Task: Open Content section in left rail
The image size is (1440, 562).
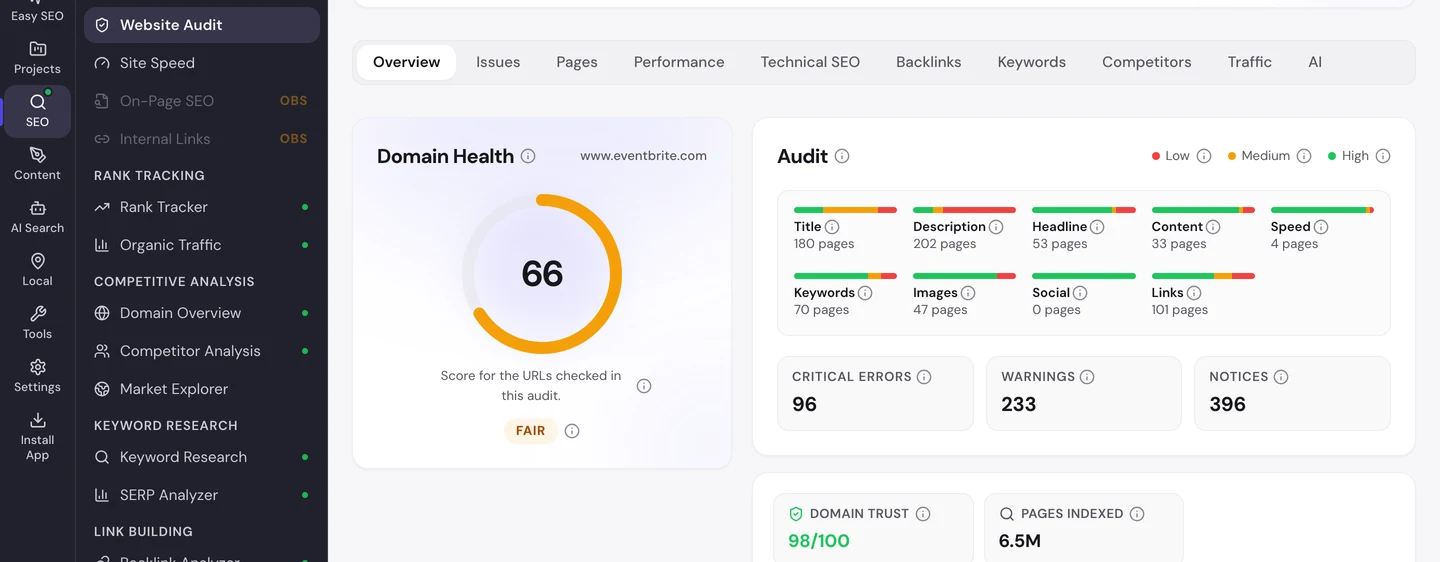Action: [37, 164]
